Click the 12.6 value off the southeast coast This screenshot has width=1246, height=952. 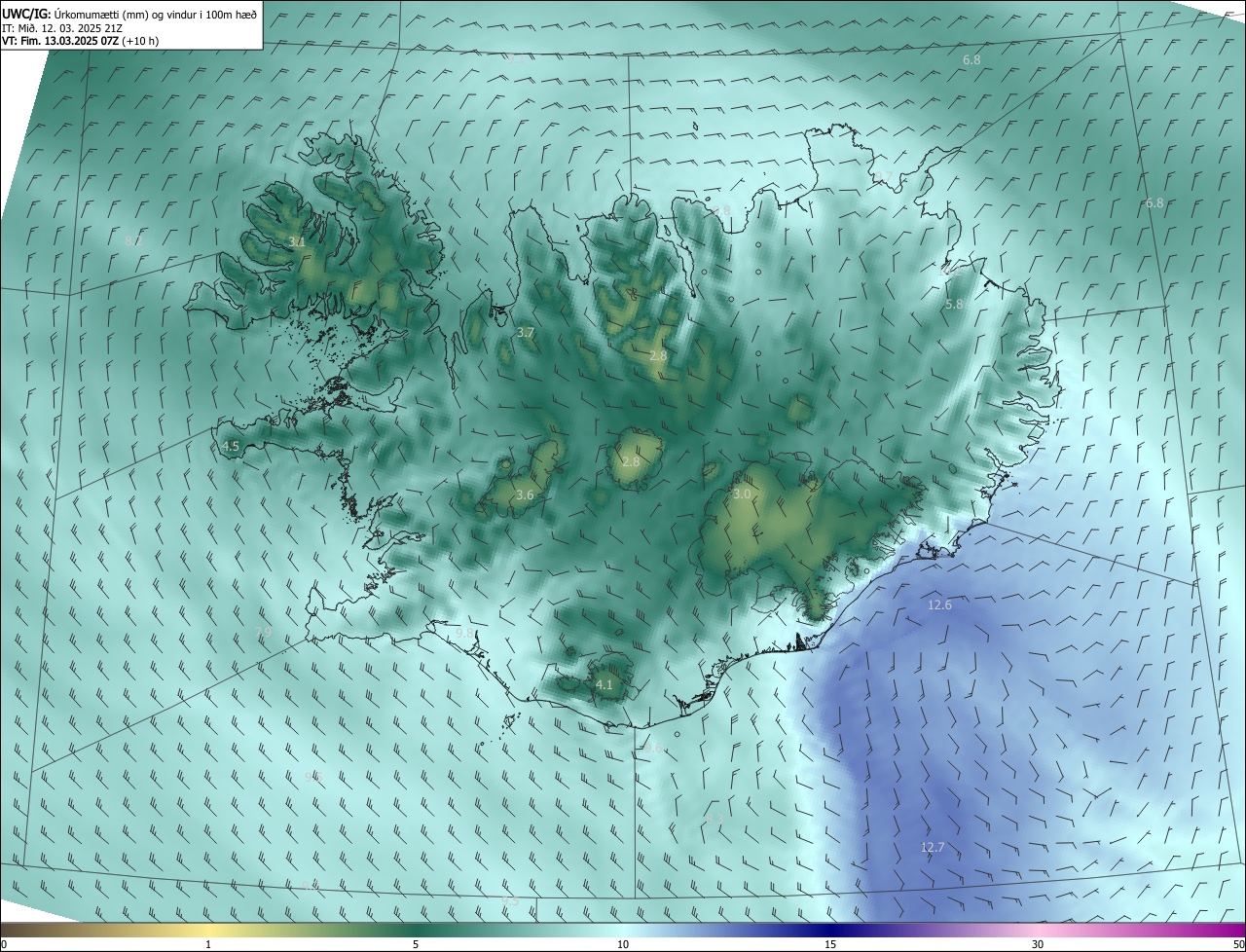click(x=939, y=604)
